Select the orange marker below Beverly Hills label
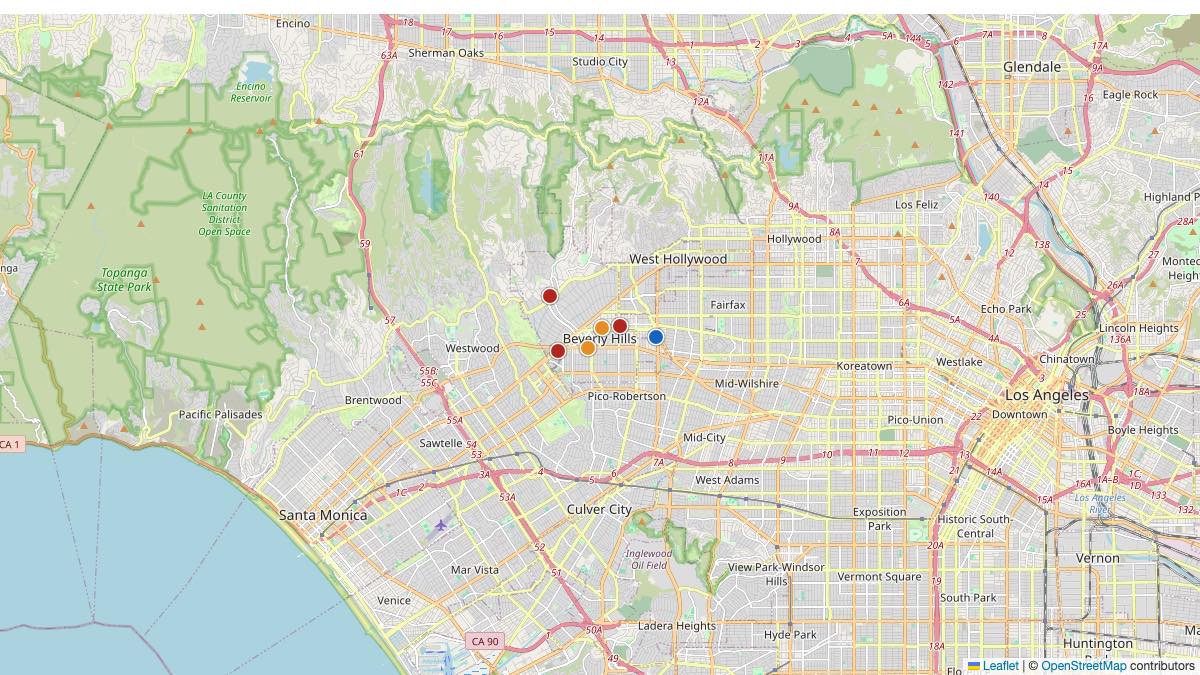The width and height of the screenshot is (1200, 675). [x=588, y=348]
